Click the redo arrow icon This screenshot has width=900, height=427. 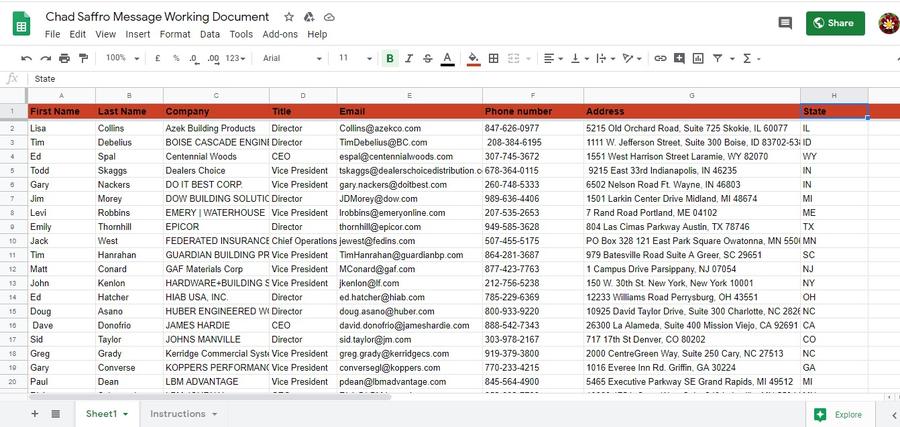45,58
